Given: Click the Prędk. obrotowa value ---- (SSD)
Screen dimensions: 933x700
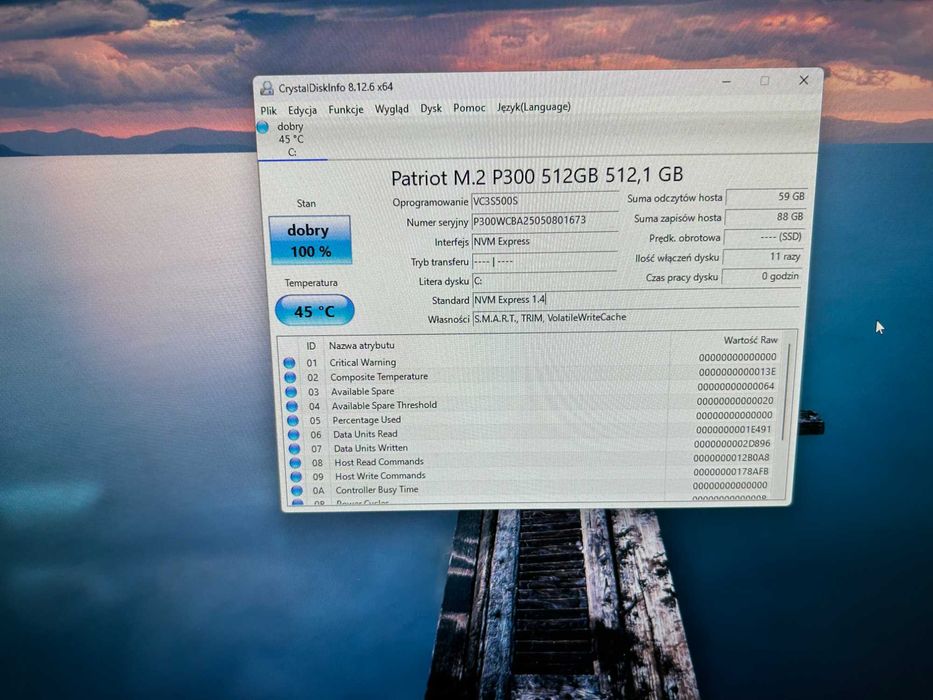Looking at the screenshot, I should coord(764,237).
